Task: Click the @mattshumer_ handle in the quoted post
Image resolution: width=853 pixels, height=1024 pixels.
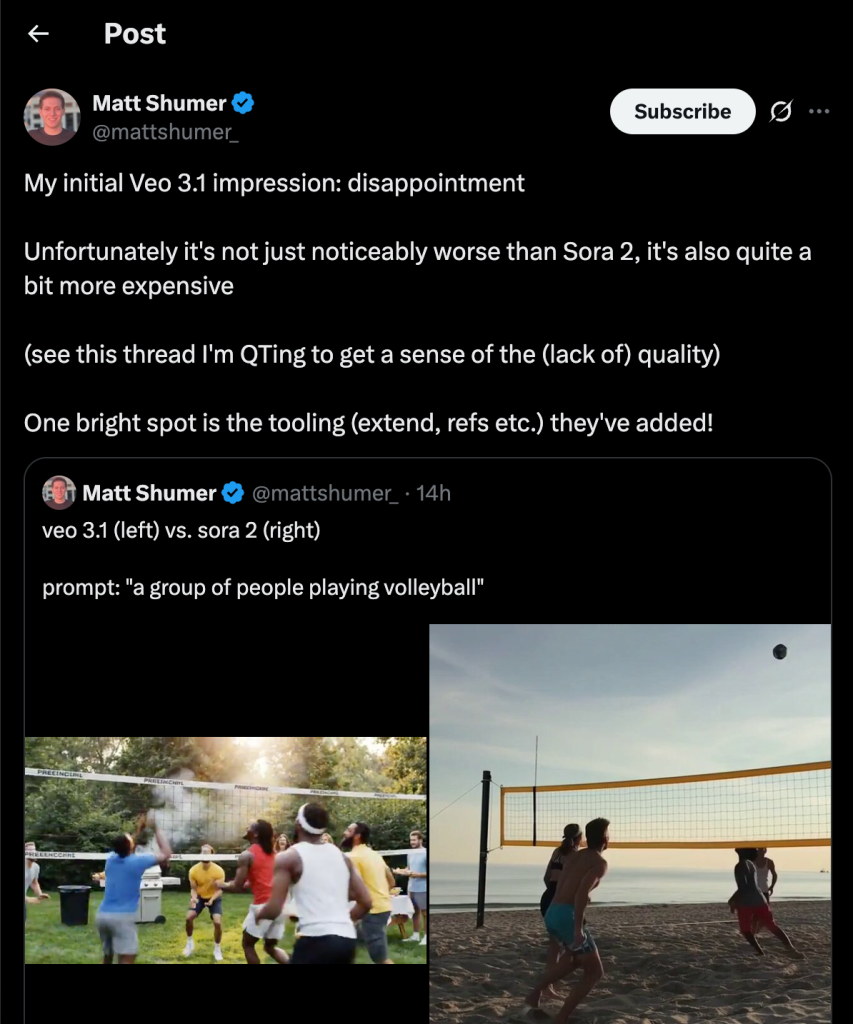Action: 325,493
